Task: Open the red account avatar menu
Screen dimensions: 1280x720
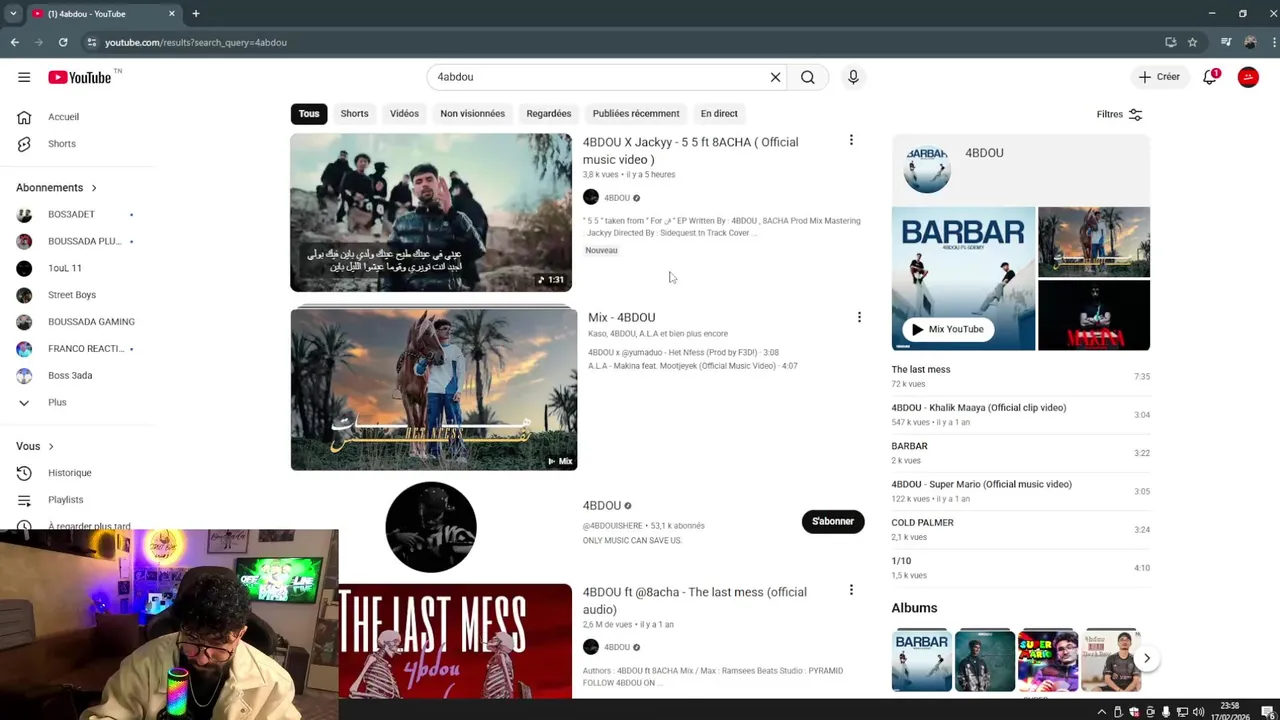Action: click(1248, 77)
